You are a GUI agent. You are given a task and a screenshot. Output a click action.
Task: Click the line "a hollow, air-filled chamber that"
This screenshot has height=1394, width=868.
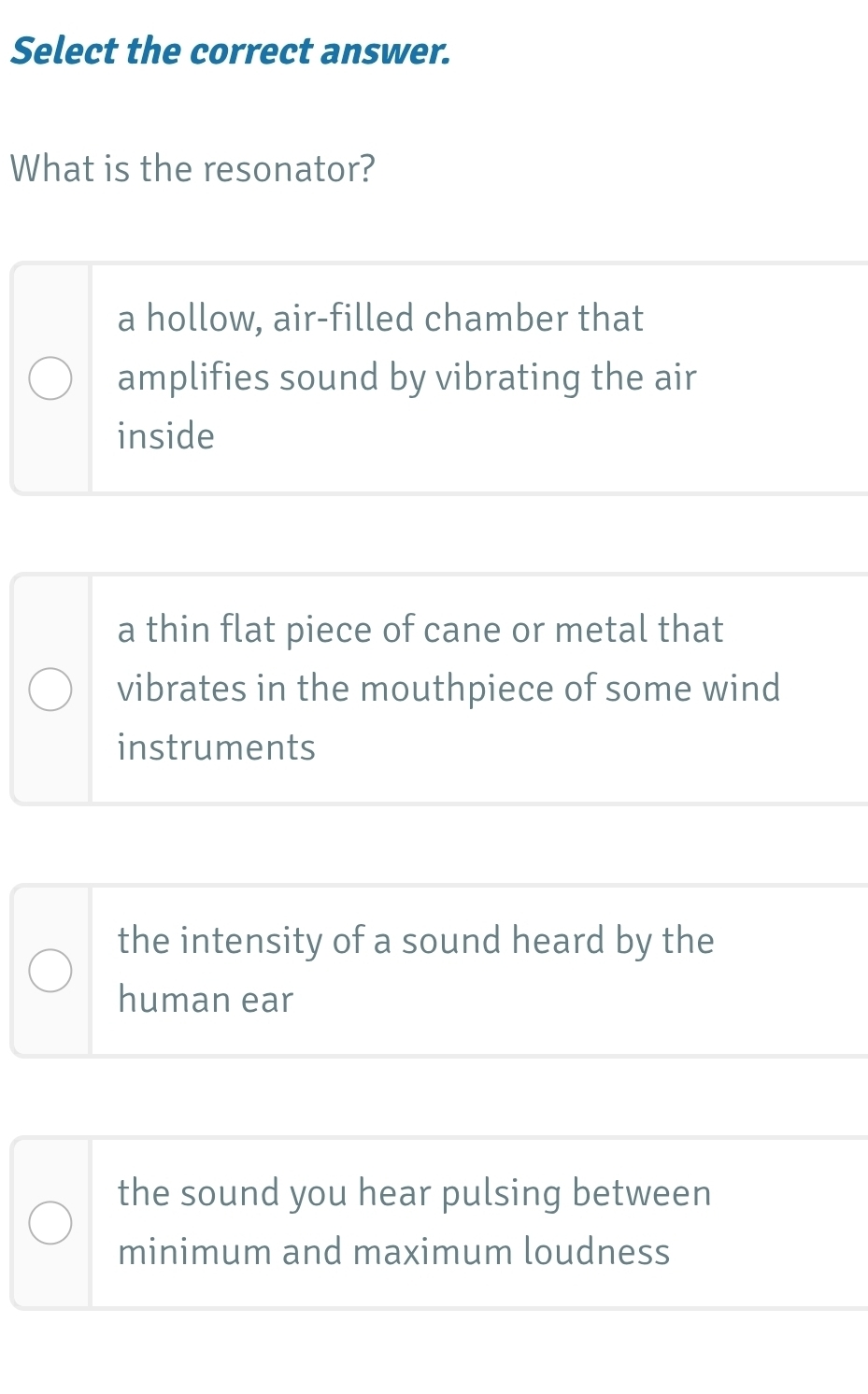click(380, 319)
